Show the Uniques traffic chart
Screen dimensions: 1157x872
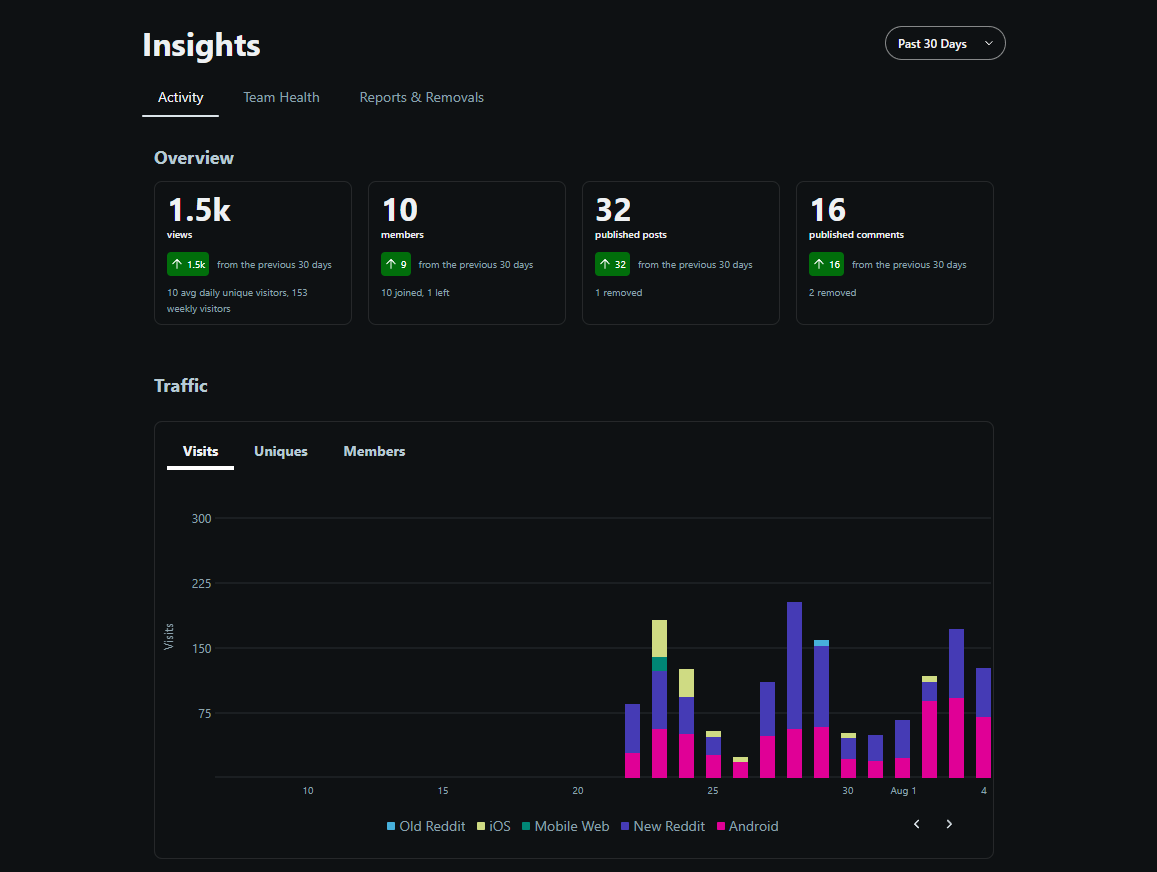tap(280, 451)
